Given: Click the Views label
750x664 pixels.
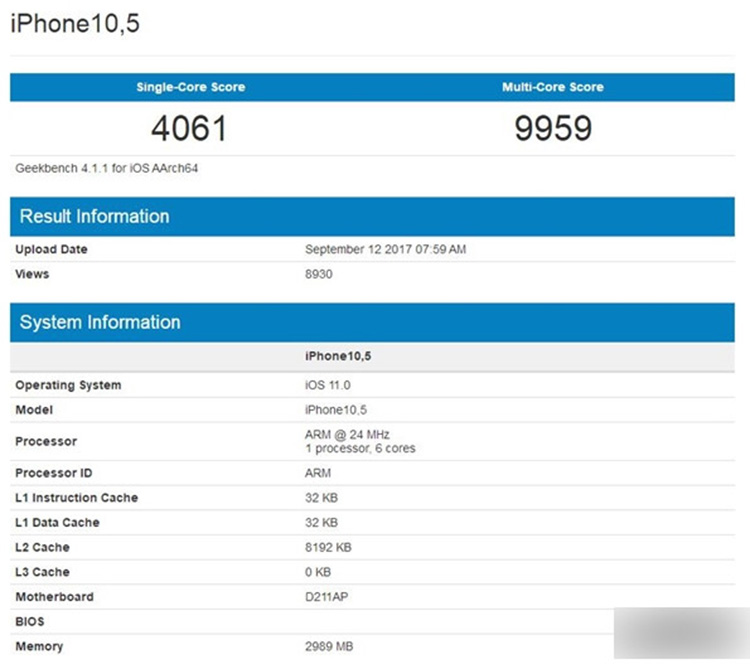Looking at the screenshot, I should tap(32, 274).
